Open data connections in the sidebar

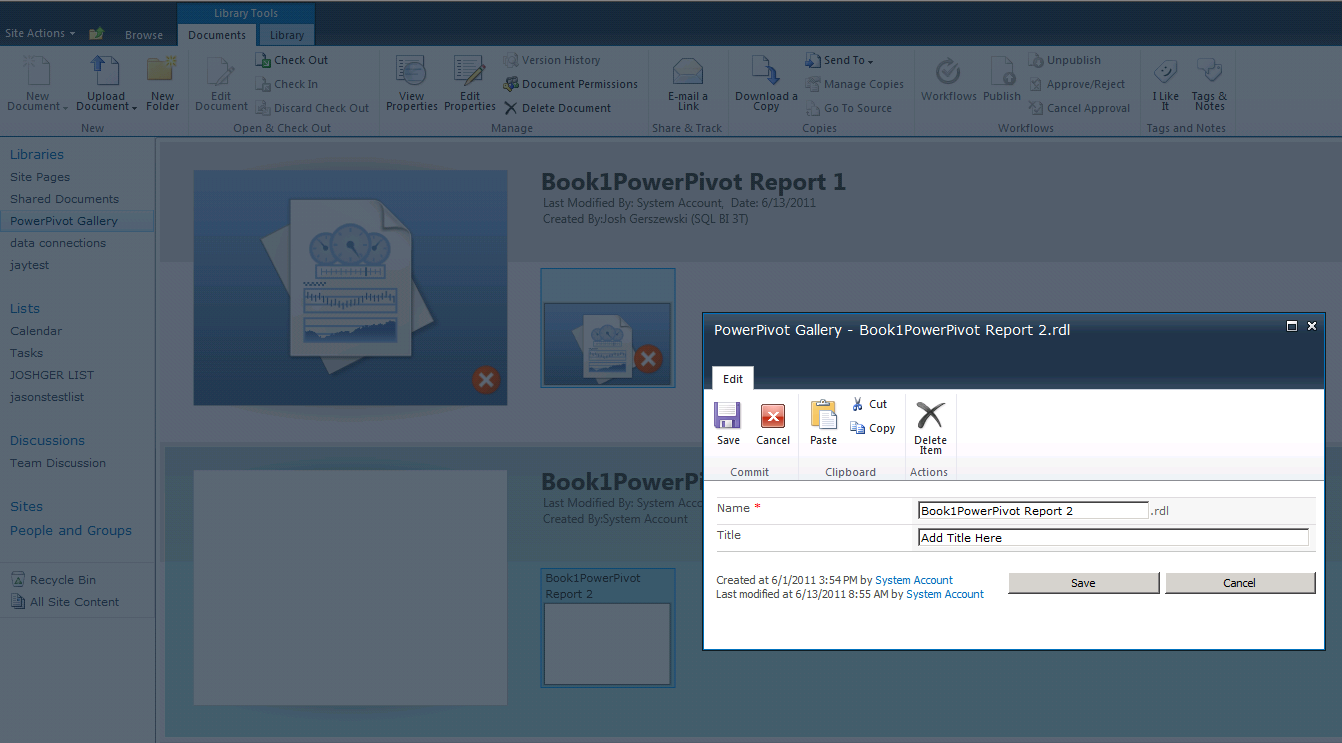pos(58,243)
